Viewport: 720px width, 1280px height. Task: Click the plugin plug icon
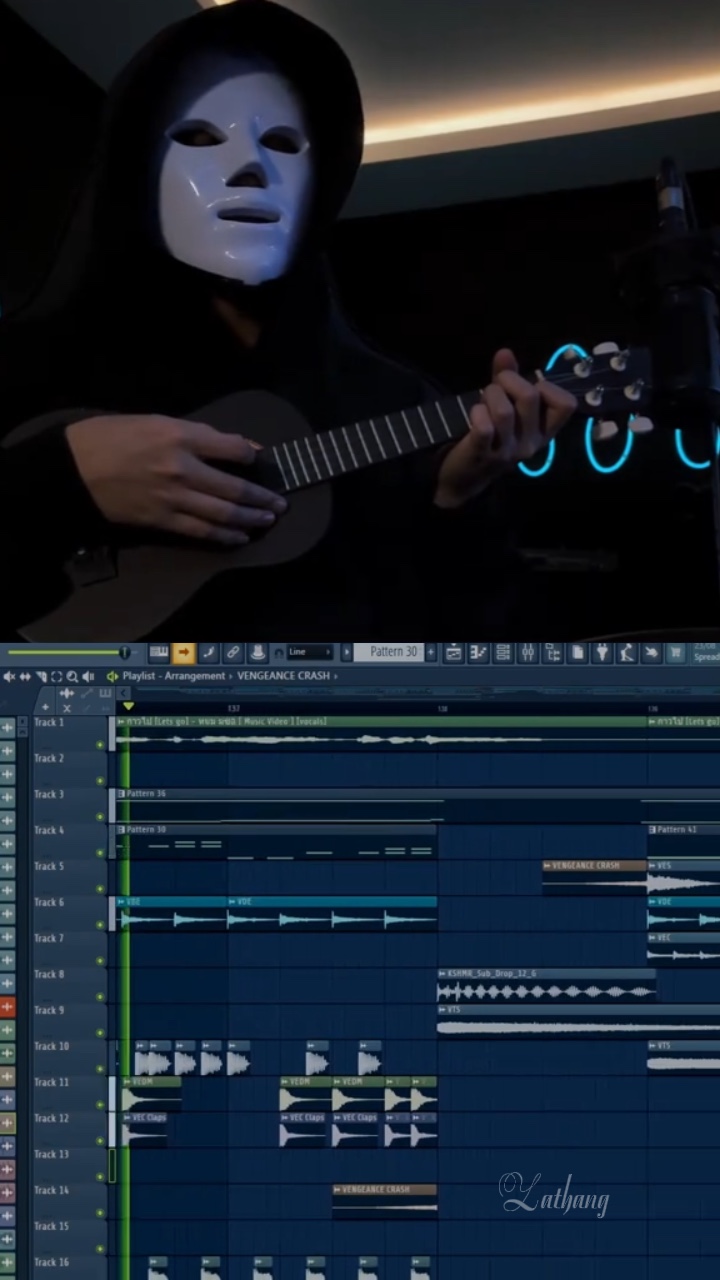click(602, 653)
